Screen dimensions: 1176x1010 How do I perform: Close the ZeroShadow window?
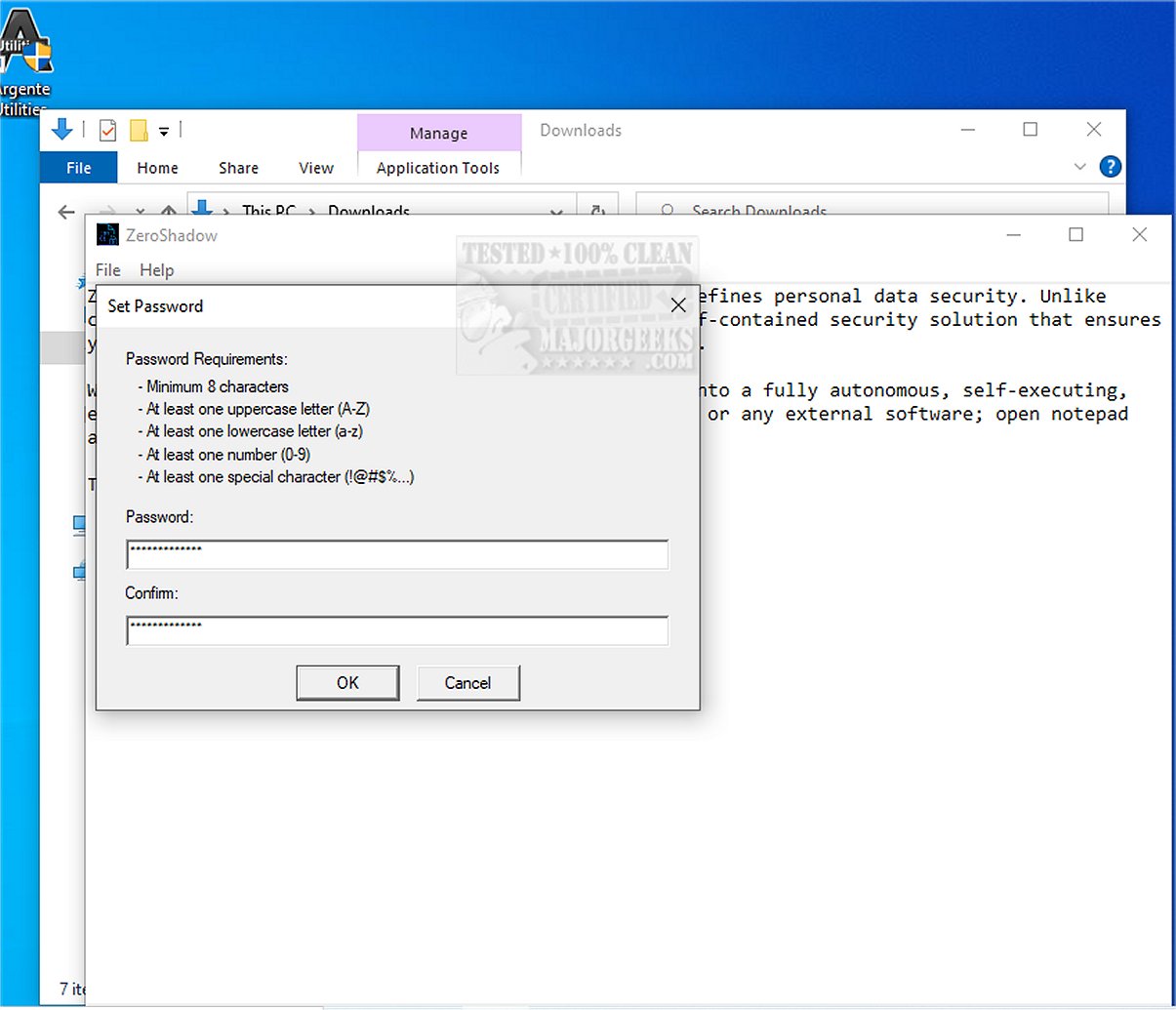1139,234
